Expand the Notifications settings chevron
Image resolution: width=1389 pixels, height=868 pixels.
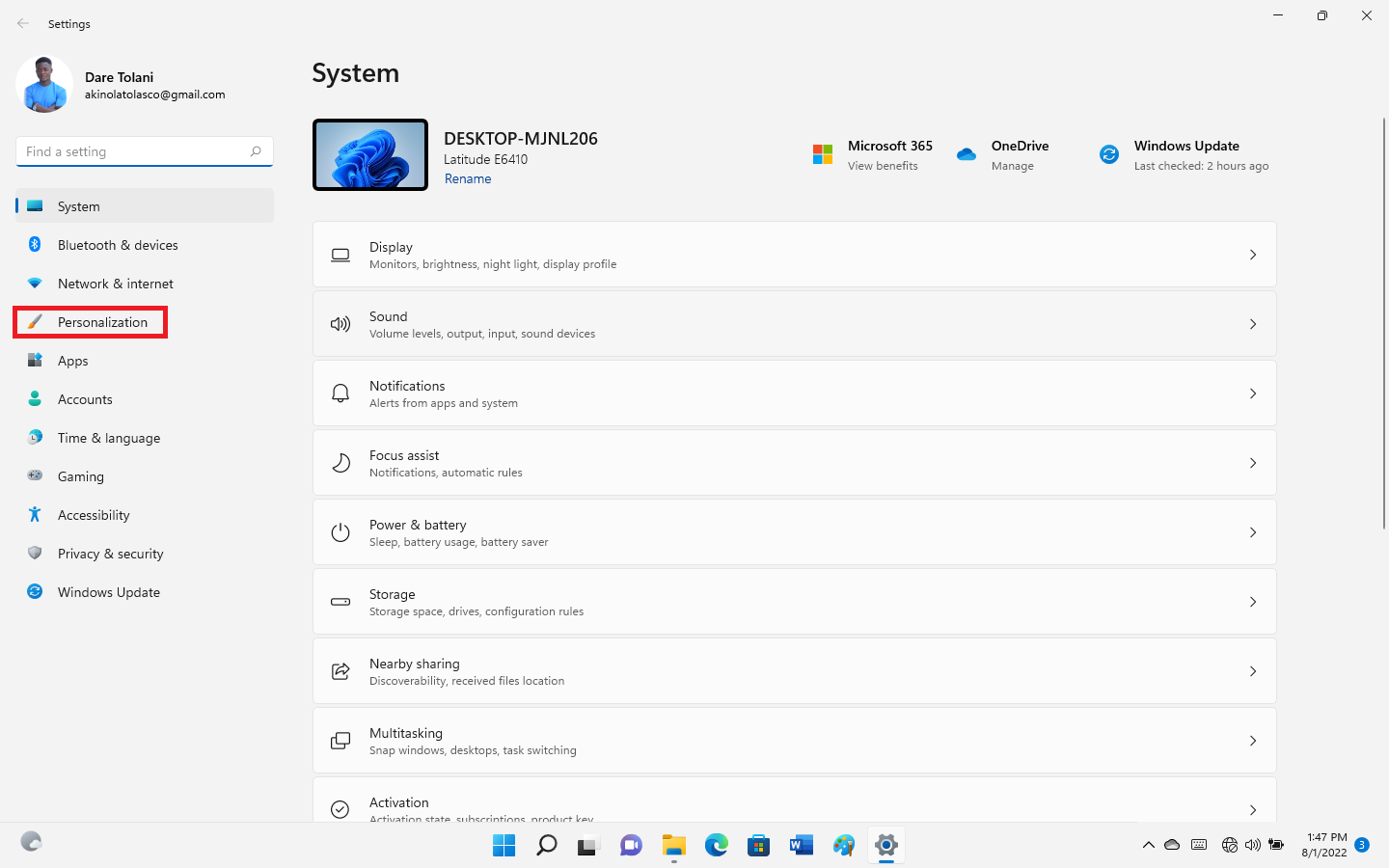click(1253, 393)
